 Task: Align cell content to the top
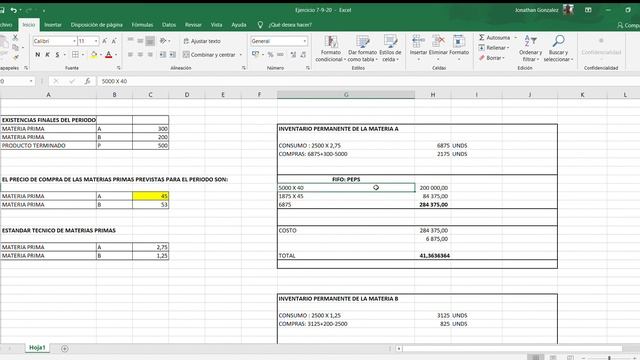click(131, 41)
